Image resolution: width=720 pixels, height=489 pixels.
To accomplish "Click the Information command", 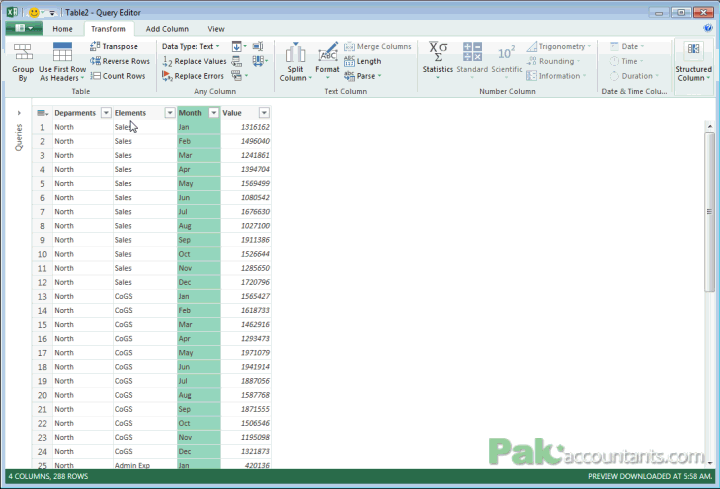I will [556, 76].
